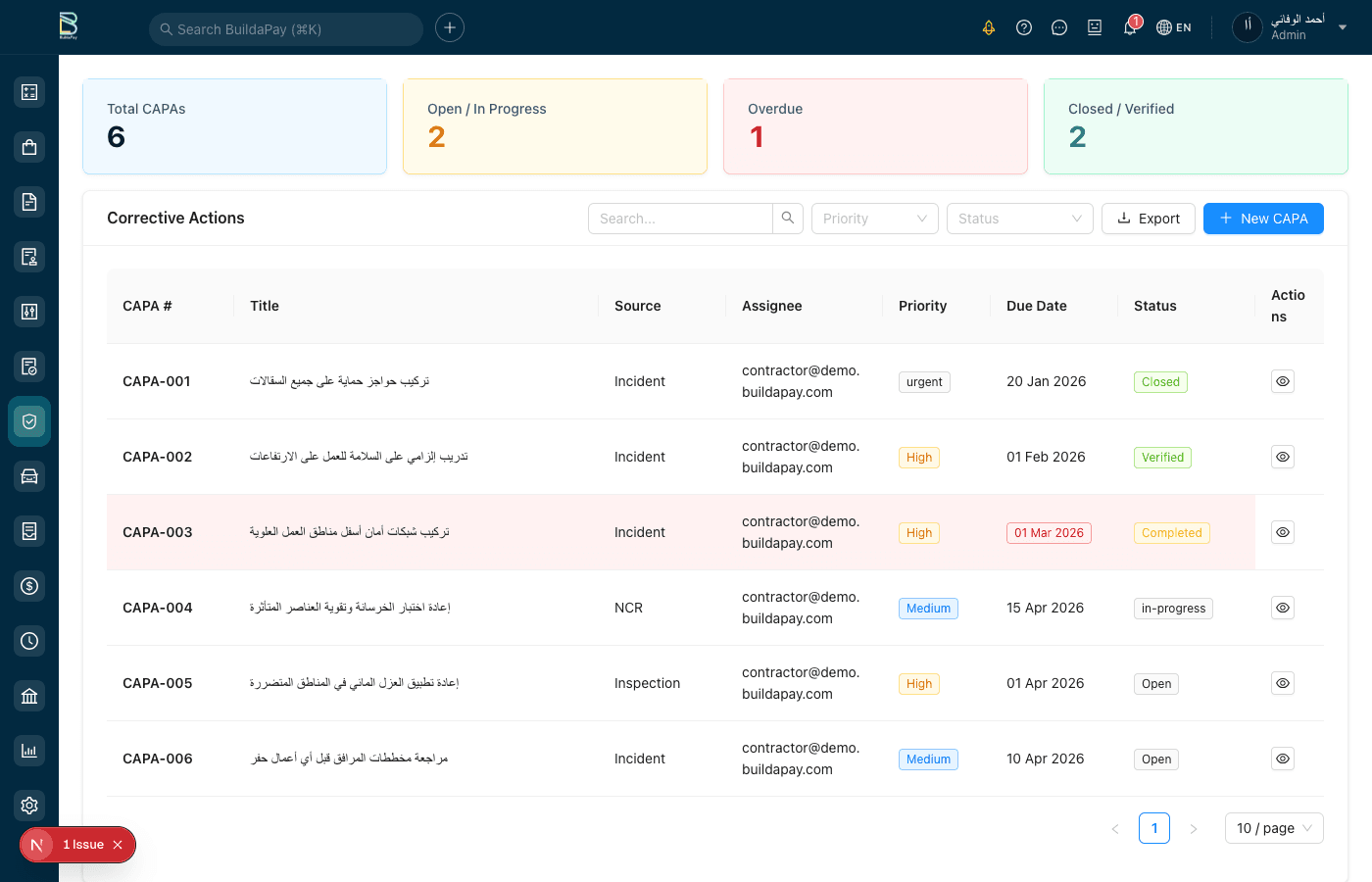Click the New CAPA button
Screen dimensions: 1372x882
[x=1262, y=219]
